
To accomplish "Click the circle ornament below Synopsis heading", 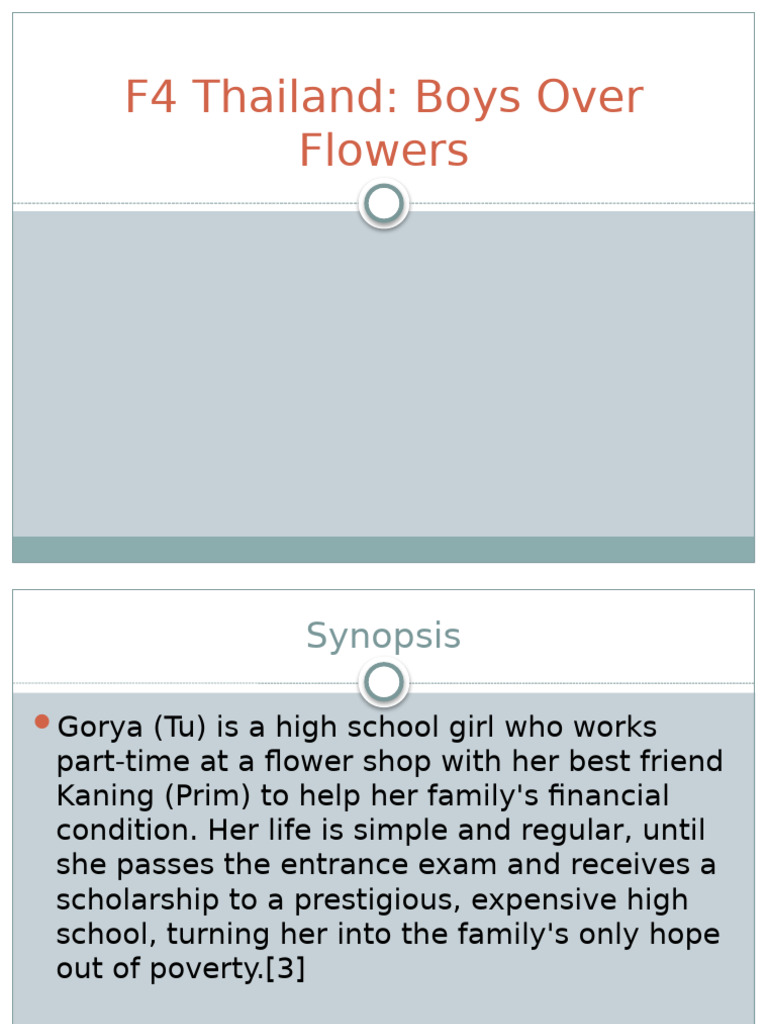I will coord(383,683).
